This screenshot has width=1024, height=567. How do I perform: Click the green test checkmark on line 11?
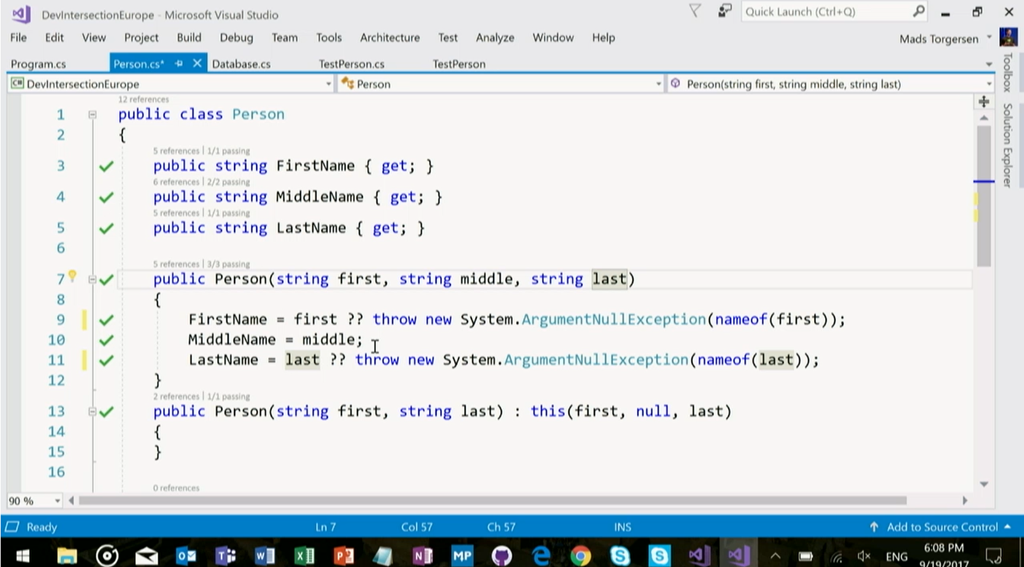point(106,361)
